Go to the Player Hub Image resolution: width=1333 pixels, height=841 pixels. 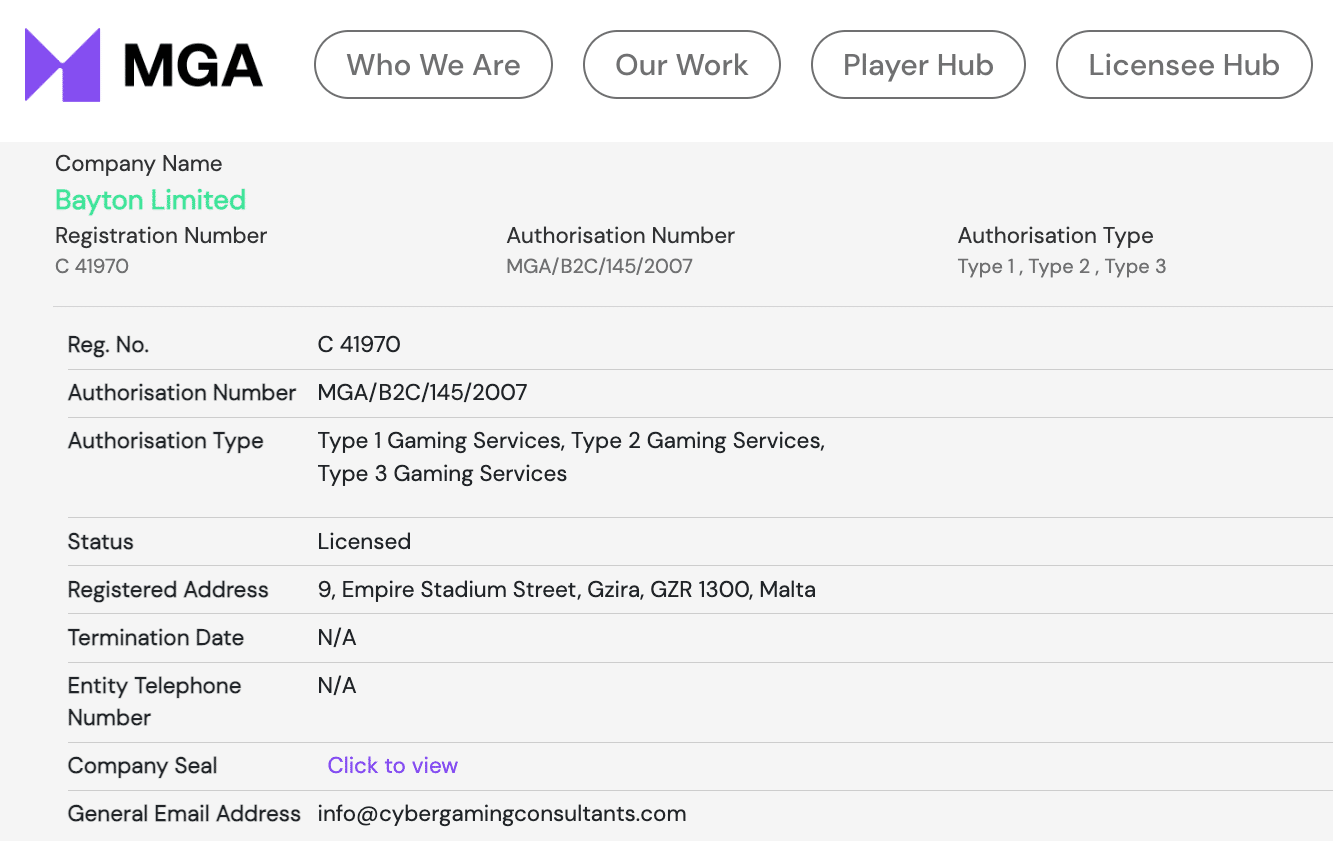918,65
